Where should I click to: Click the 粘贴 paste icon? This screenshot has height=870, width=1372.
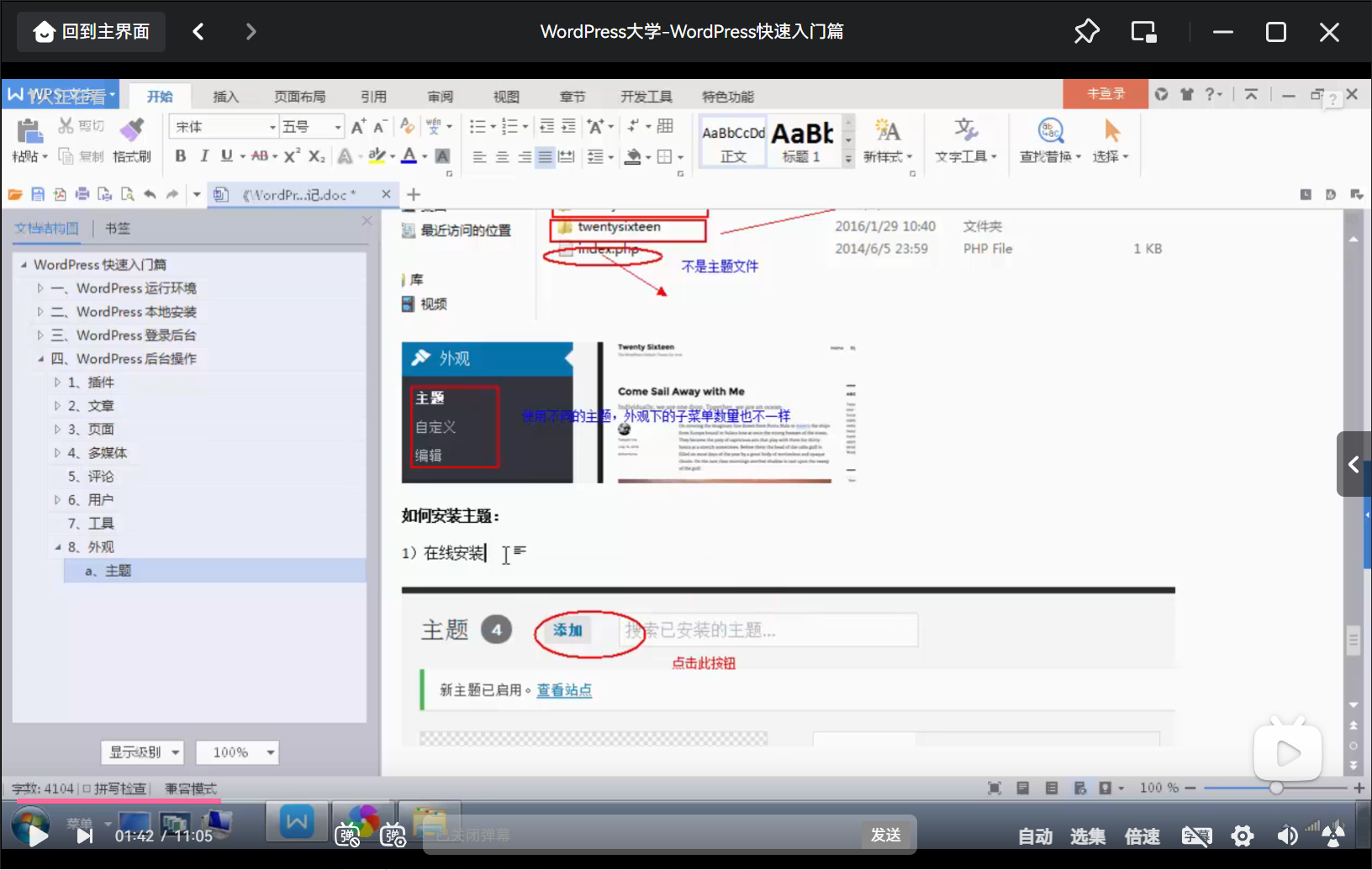[29, 132]
